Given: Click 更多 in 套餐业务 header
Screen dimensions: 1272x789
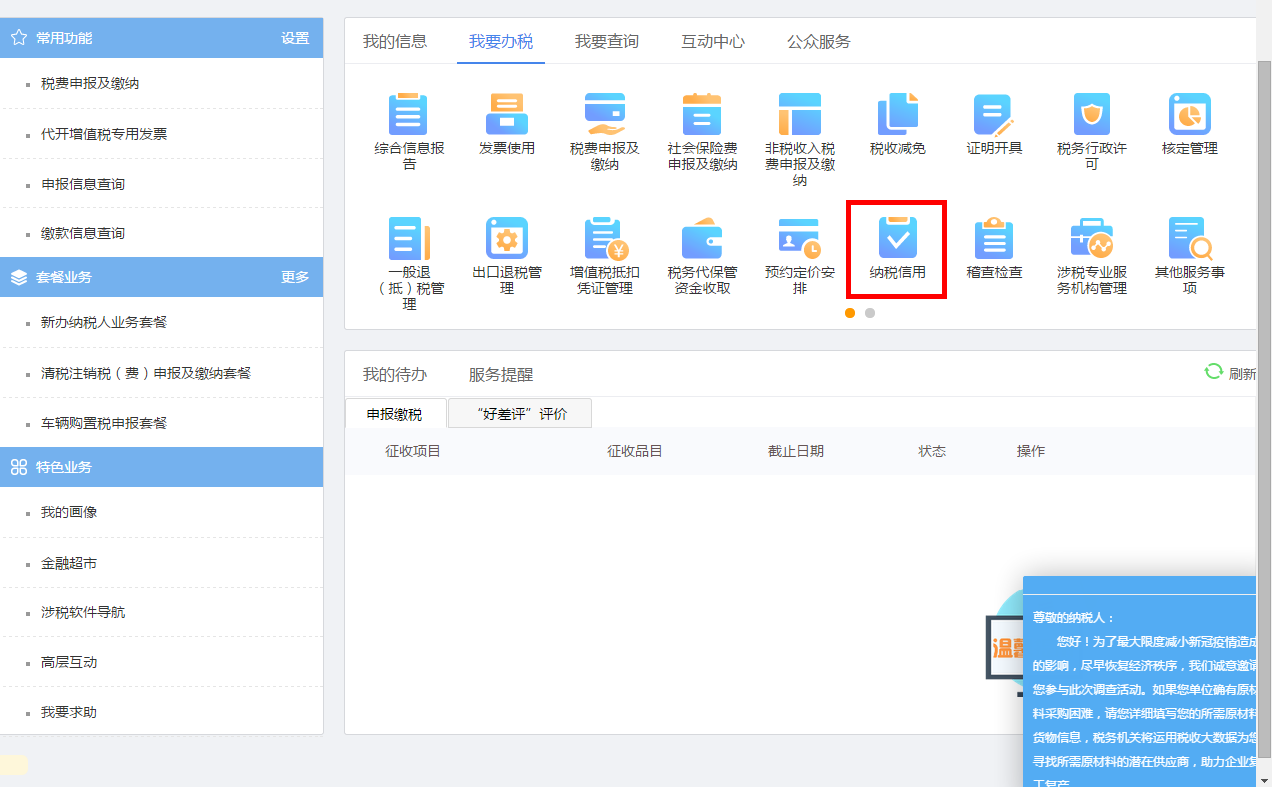Looking at the screenshot, I should click(295, 277).
